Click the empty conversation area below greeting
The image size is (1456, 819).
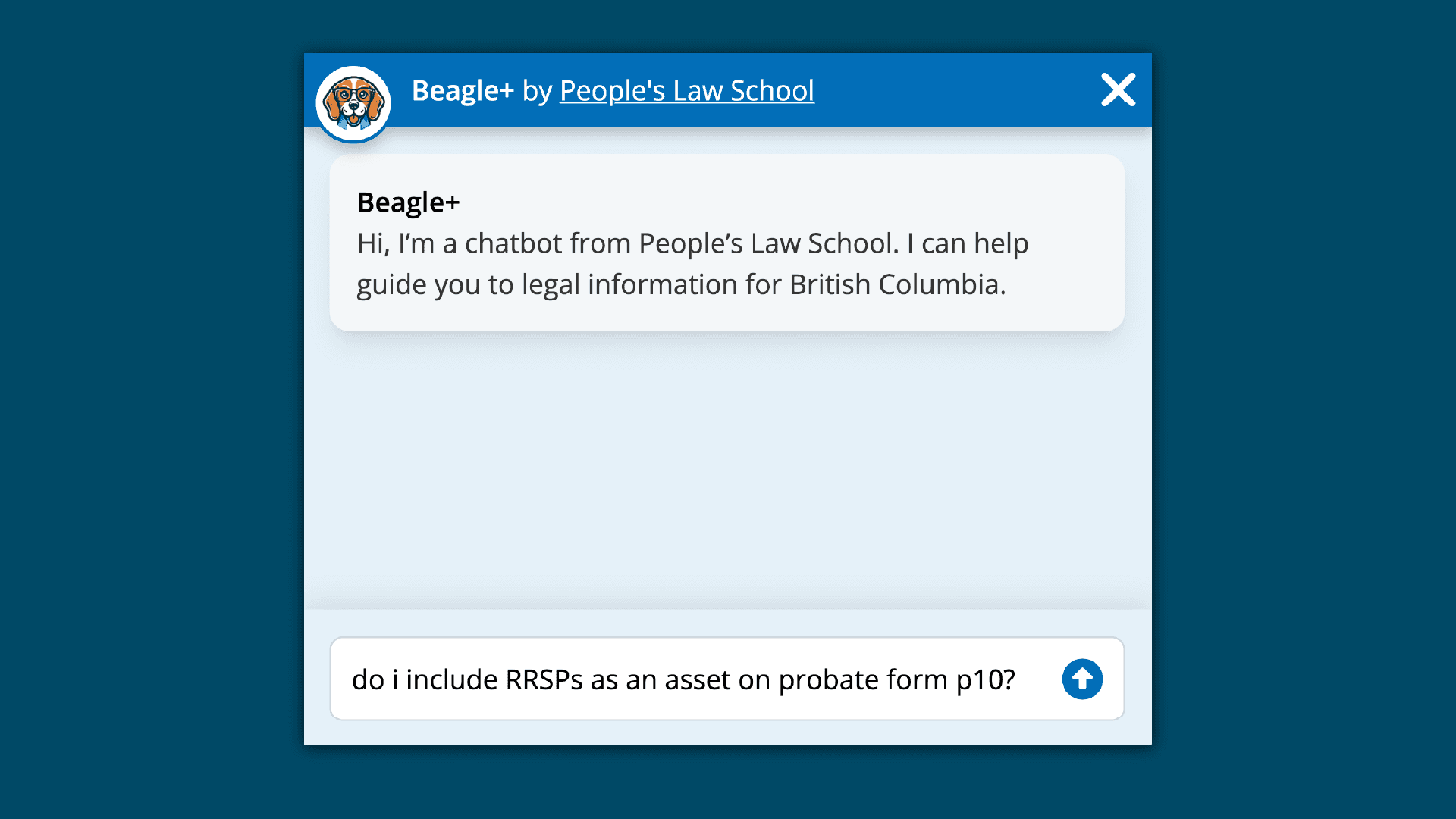726,470
